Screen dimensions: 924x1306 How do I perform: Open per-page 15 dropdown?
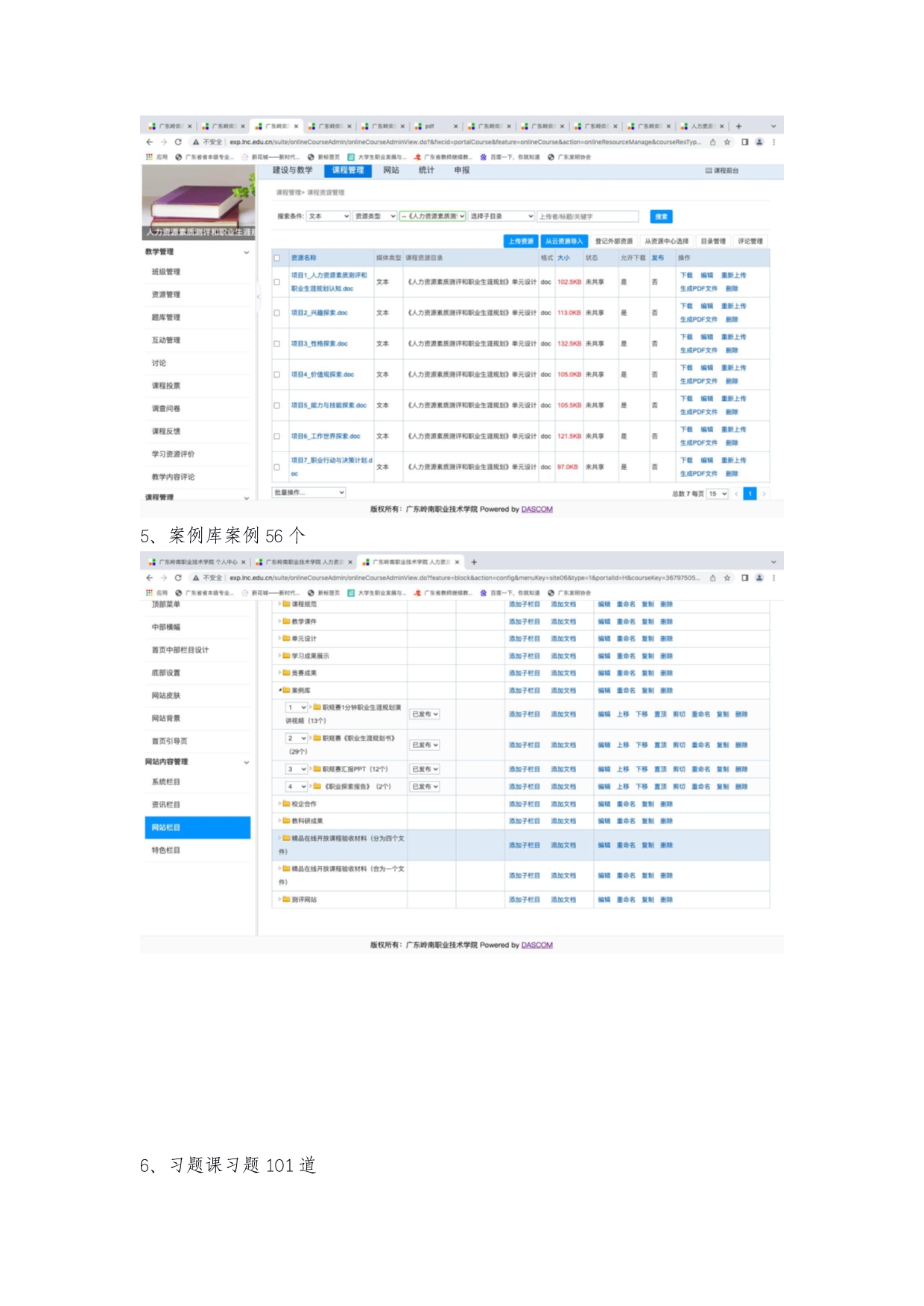(x=718, y=494)
